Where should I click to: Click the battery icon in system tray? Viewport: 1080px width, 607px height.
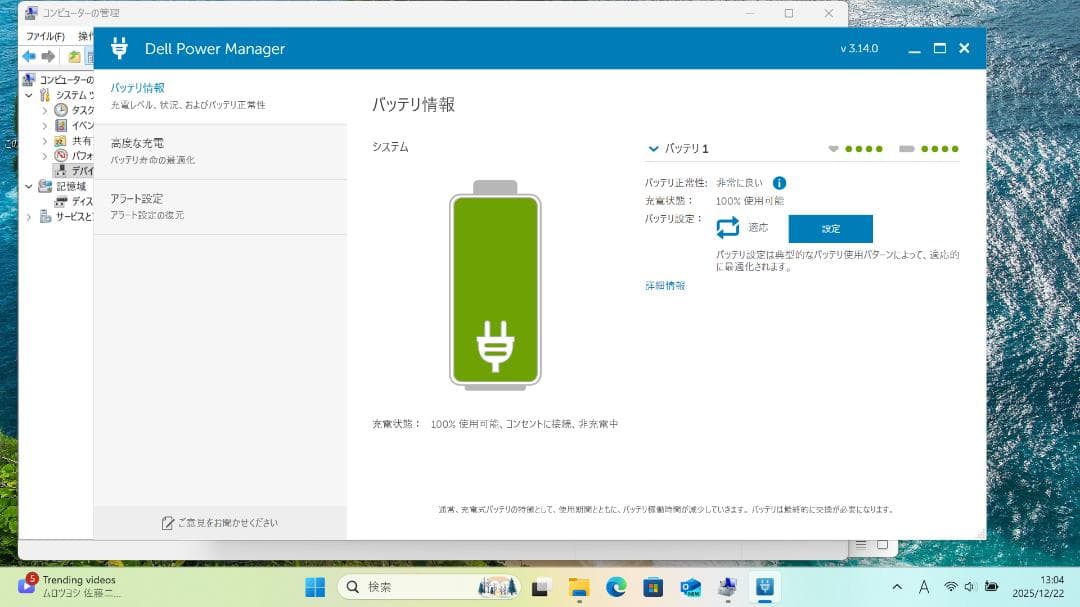990,586
